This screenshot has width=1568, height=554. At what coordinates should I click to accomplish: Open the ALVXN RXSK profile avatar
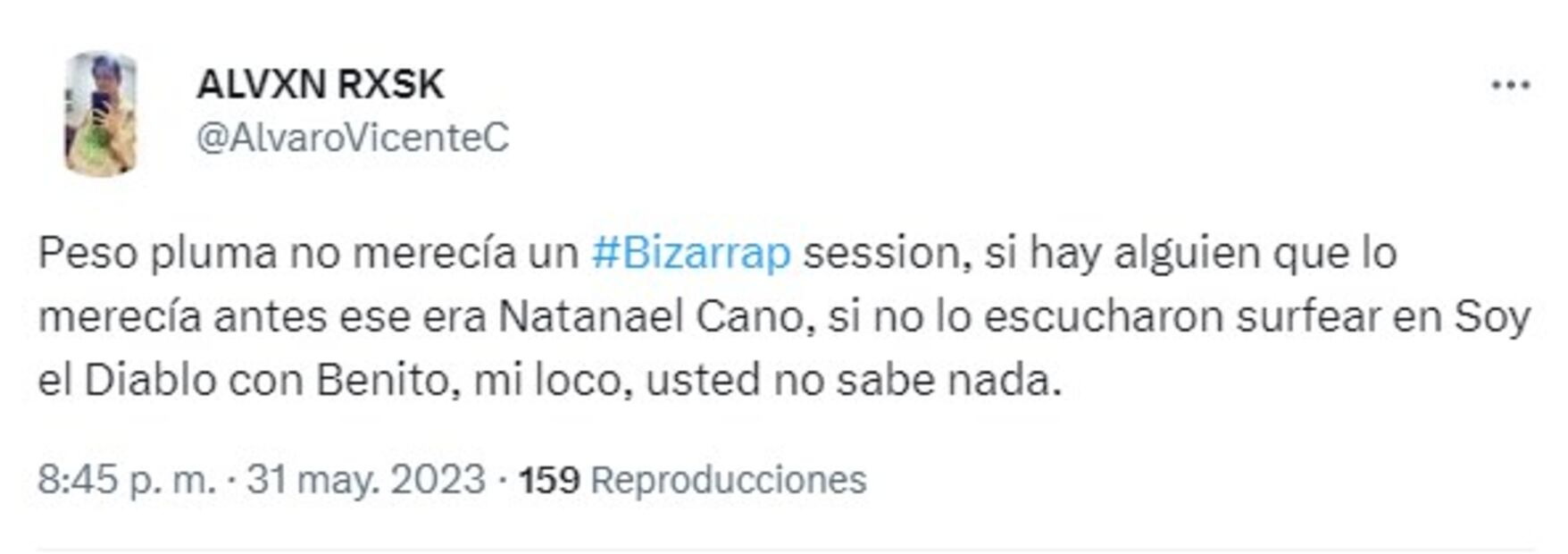tap(100, 113)
